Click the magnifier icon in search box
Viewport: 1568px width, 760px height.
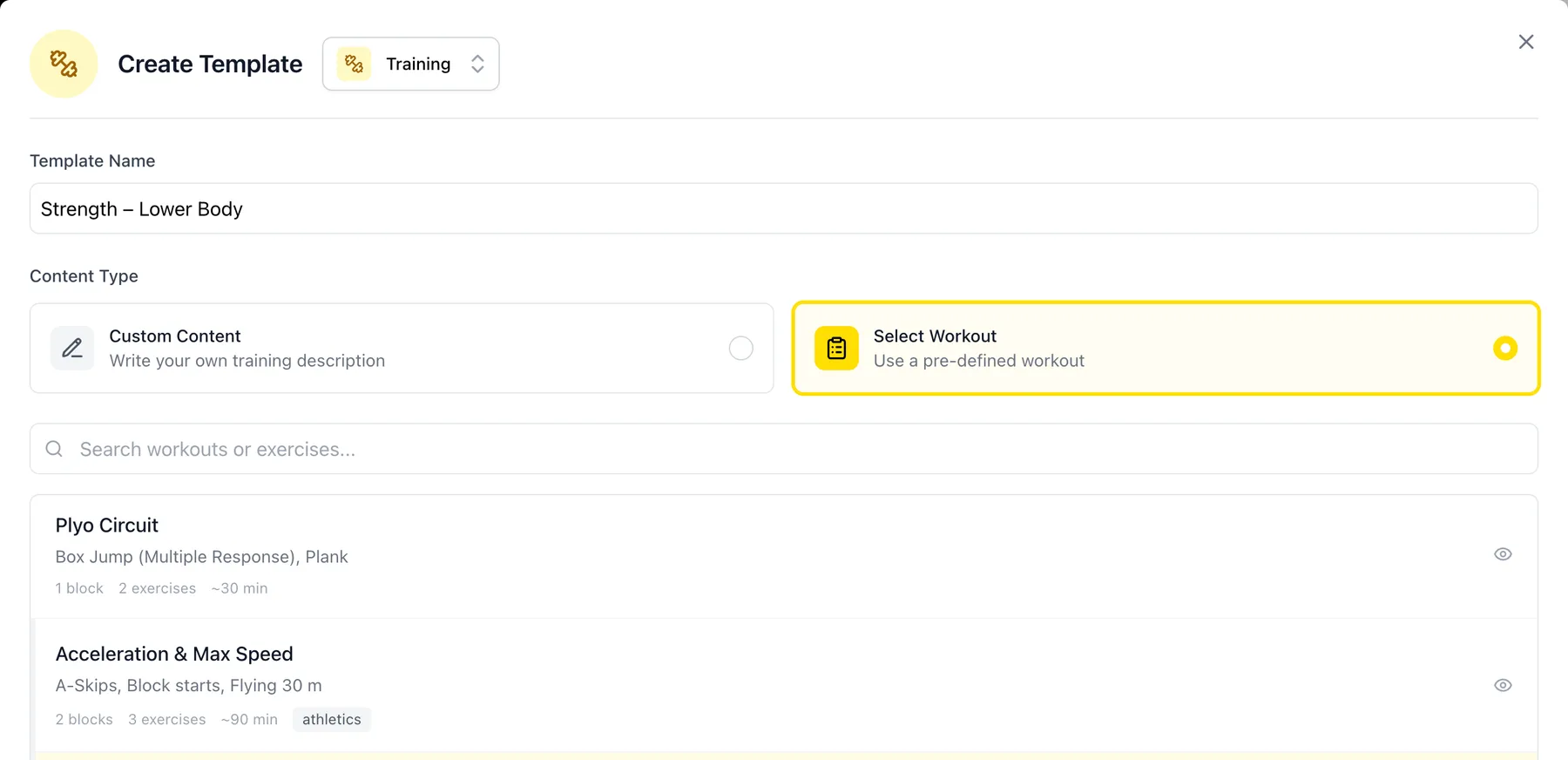tap(54, 449)
